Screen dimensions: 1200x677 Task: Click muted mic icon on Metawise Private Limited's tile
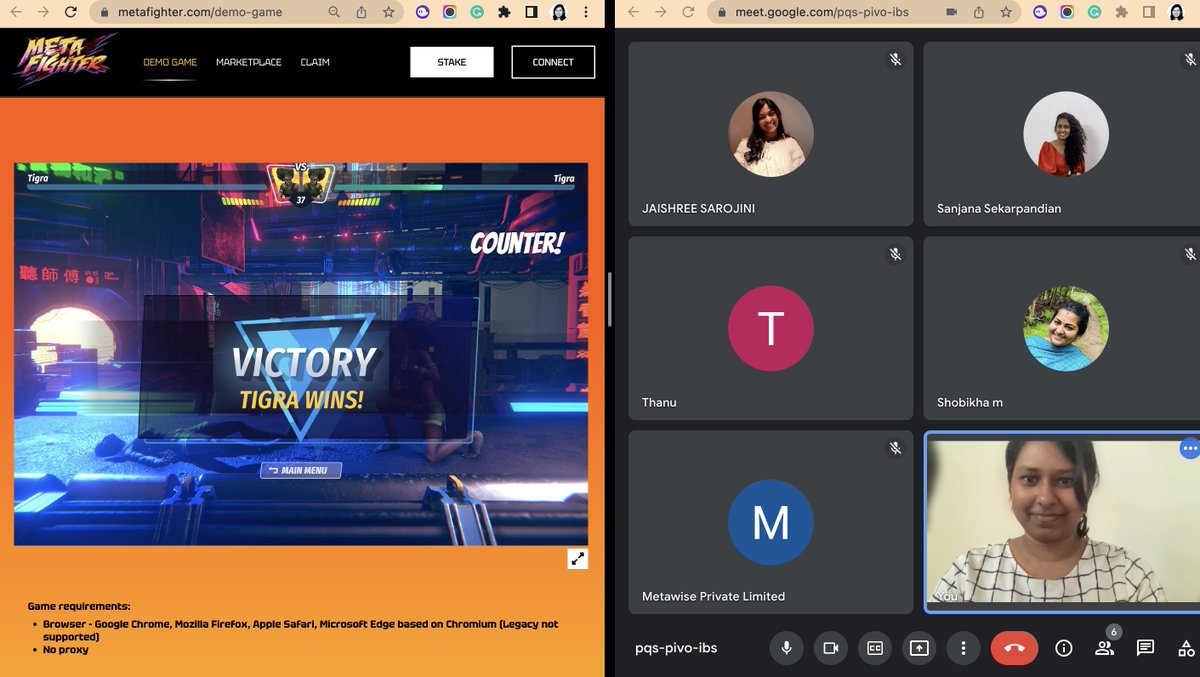[x=896, y=448]
